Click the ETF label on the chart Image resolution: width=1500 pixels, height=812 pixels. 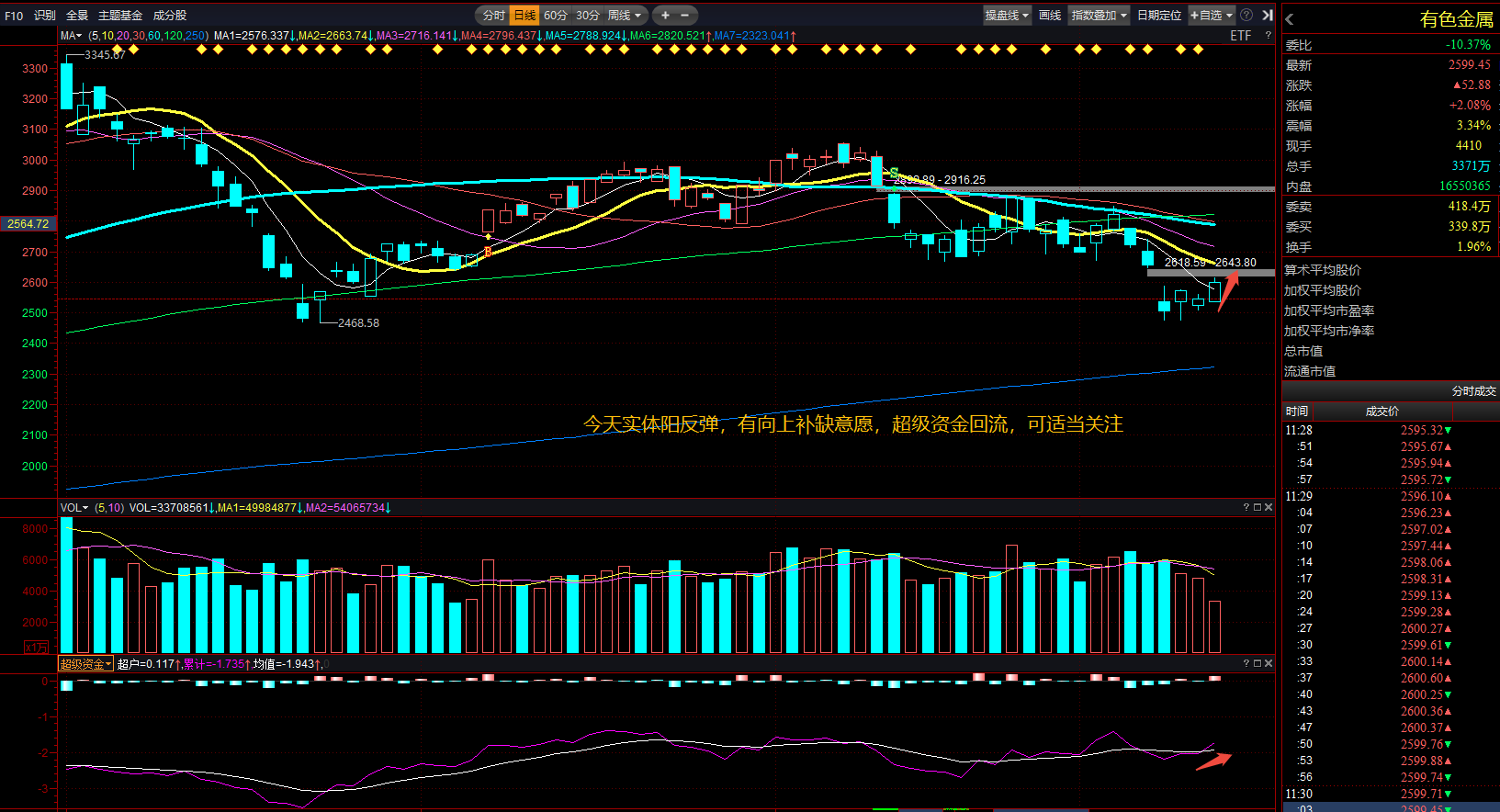click(1240, 36)
